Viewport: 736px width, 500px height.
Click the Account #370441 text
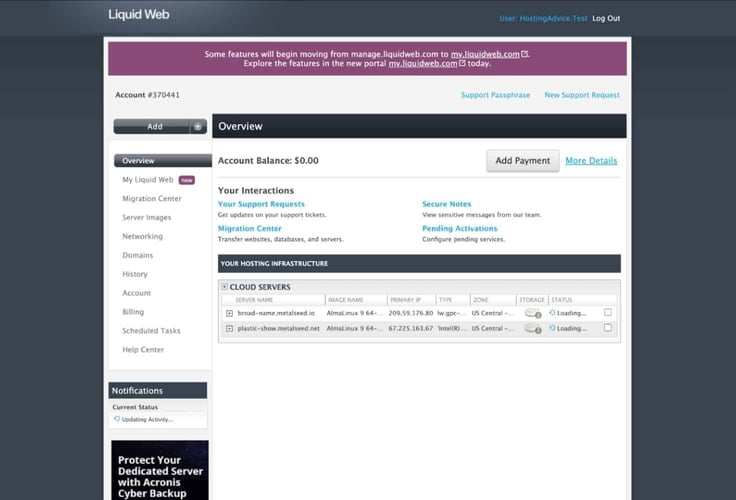(x=147, y=95)
